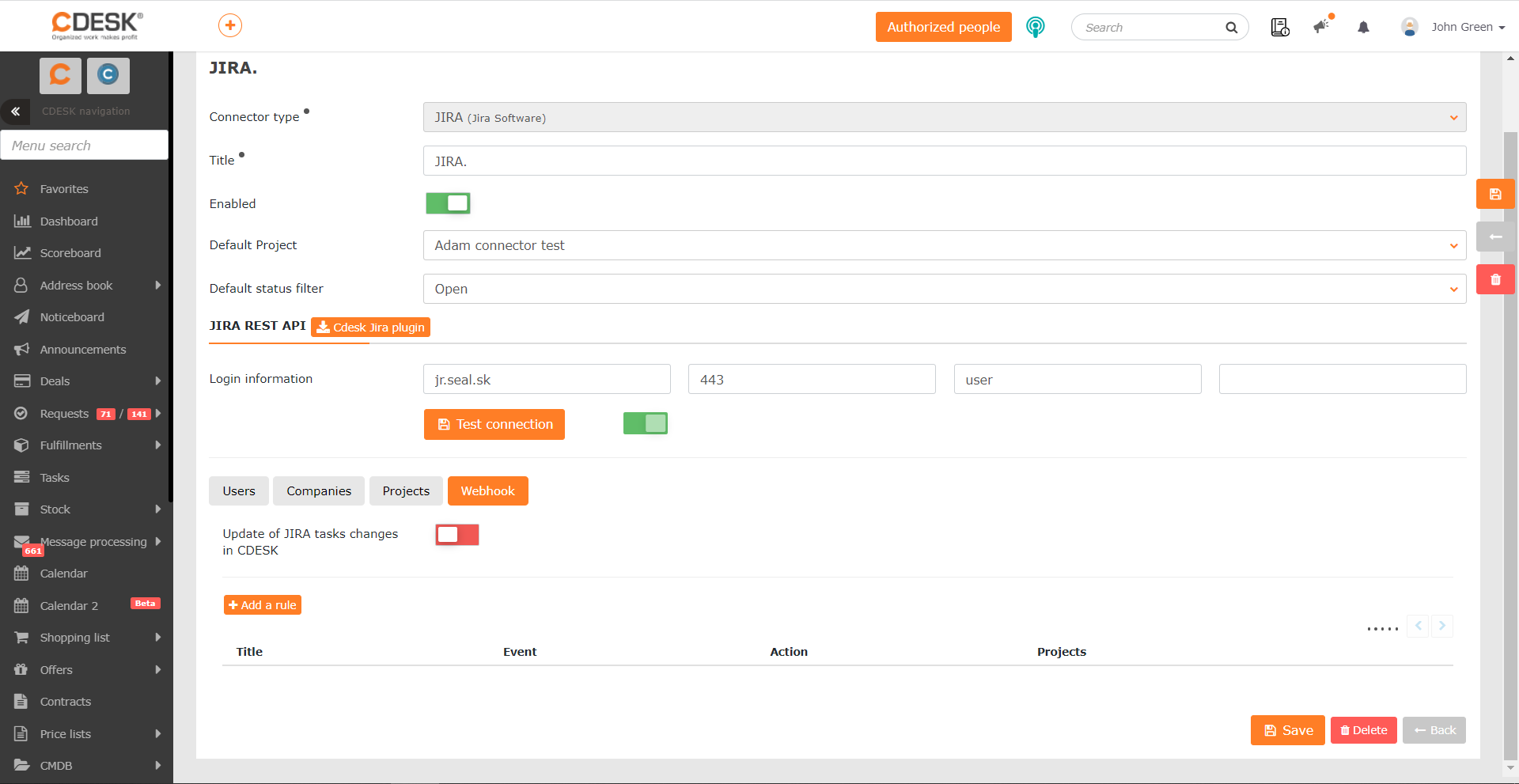Click the search magnifier icon
The image size is (1519, 784).
click(1231, 28)
